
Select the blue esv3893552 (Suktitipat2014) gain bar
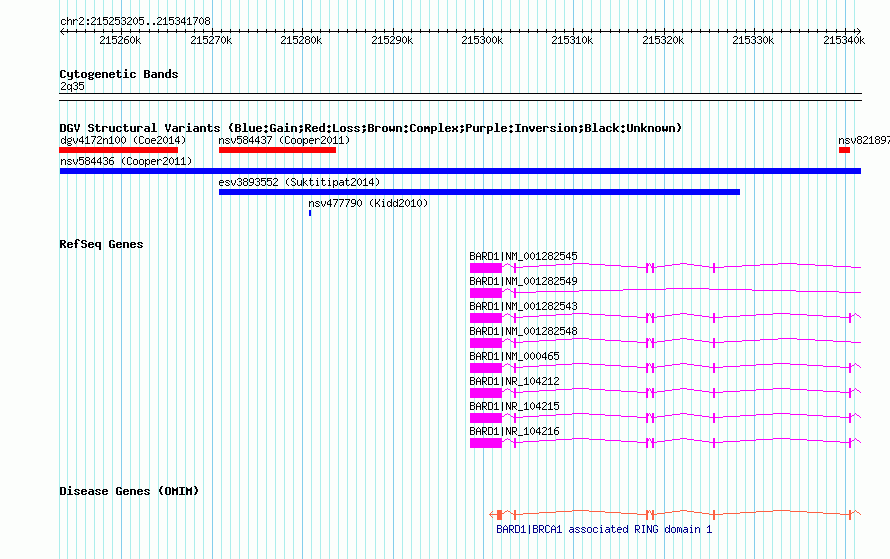pyautogui.click(x=480, y=192)
